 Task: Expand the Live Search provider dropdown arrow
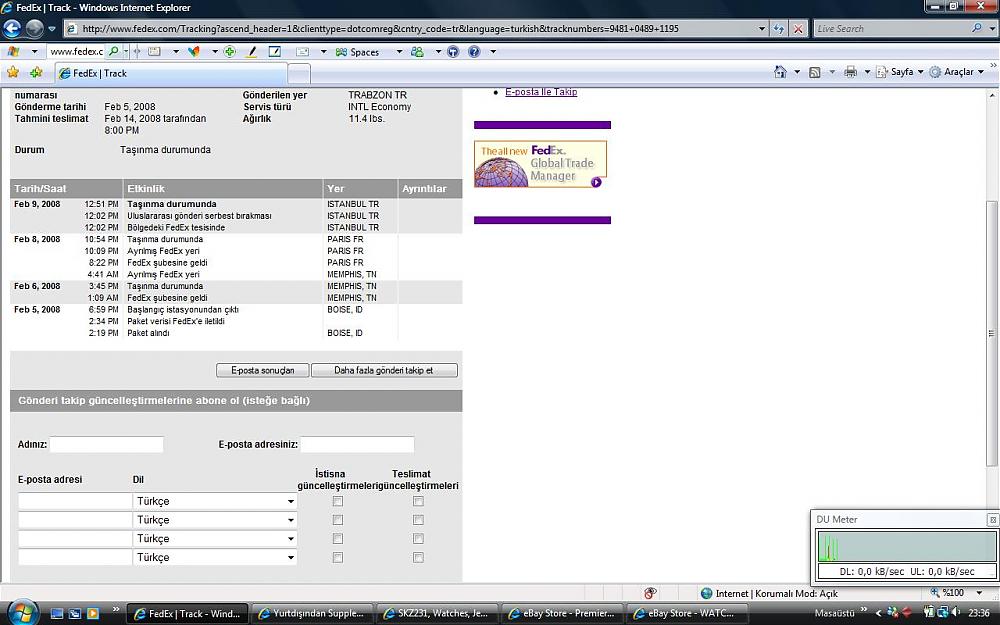pos(991,29)
